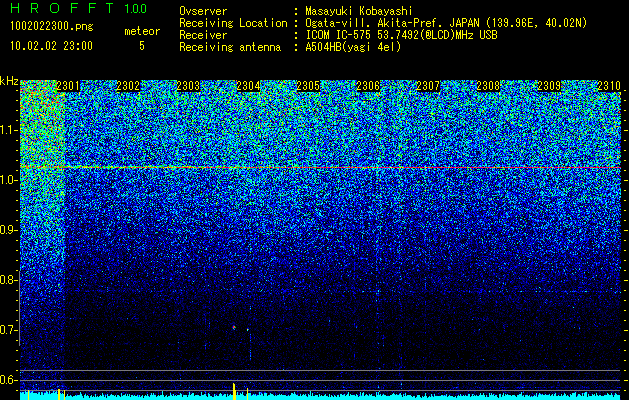Click the Receiving antenna label
This screenshot has height=400, width=629.
coord(230,47)
